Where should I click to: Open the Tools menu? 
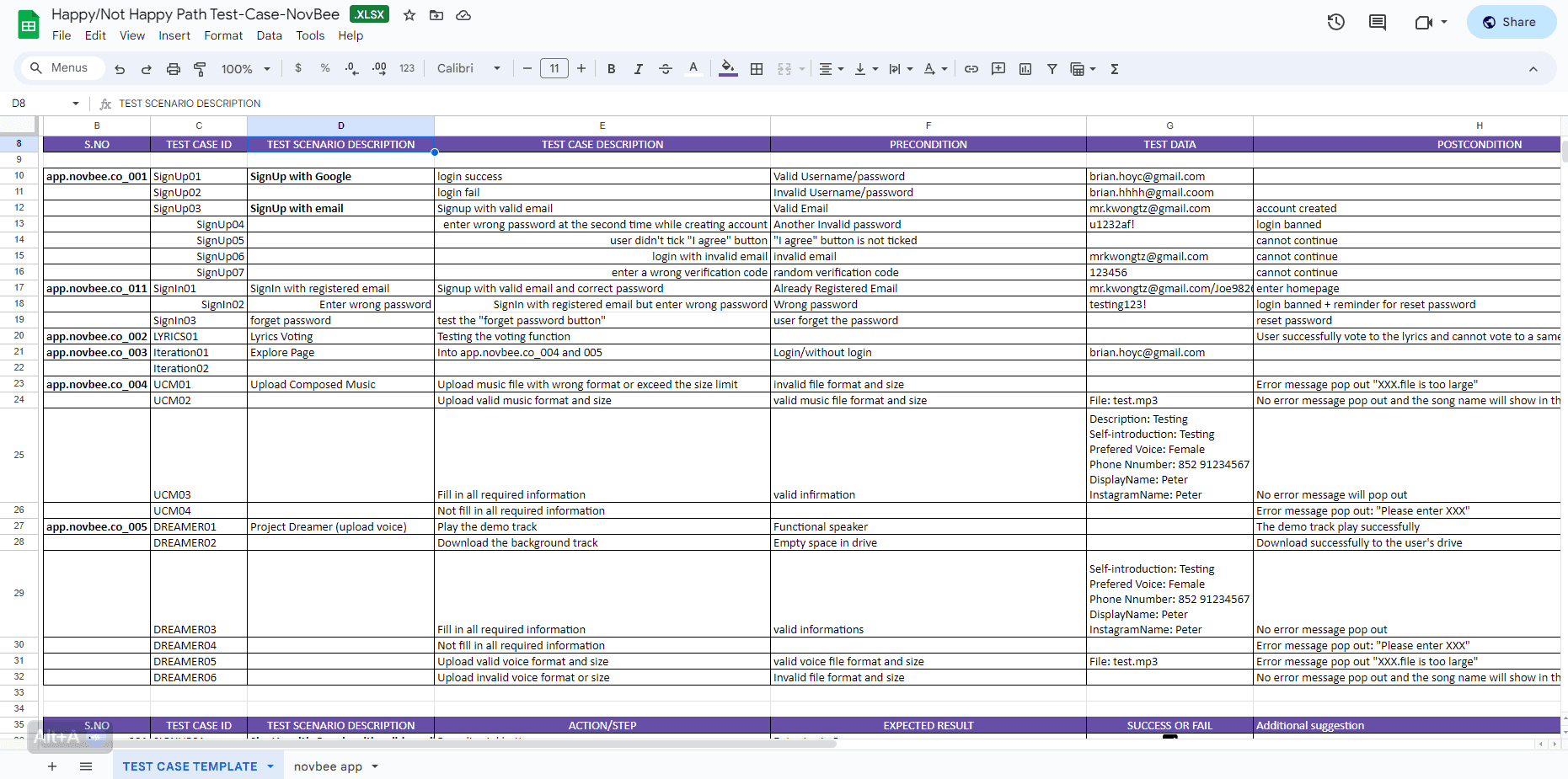310,35
